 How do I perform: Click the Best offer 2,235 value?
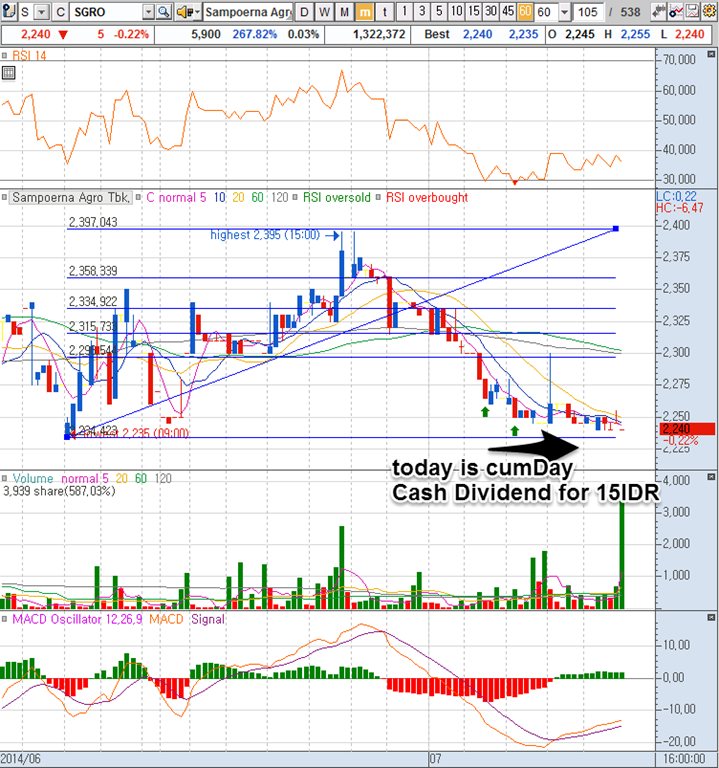pos(523,34)
